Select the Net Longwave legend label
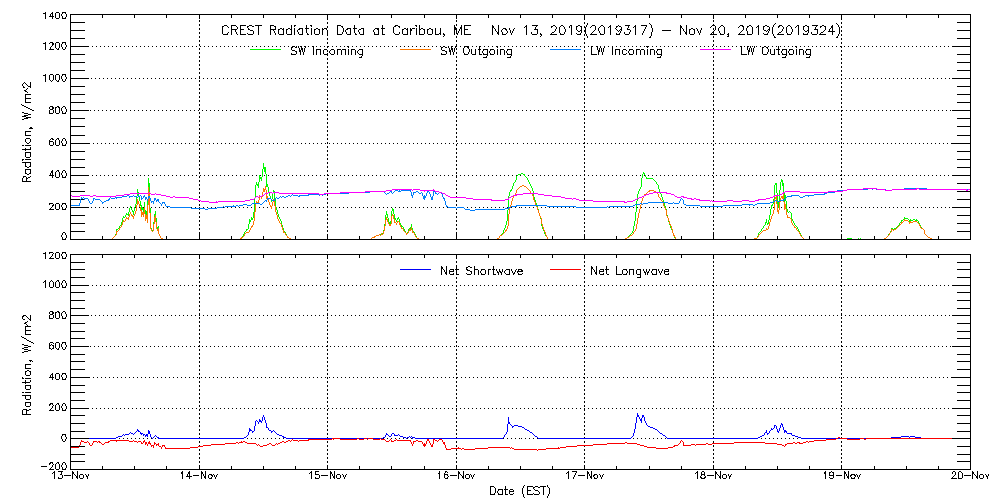This screenshot has height=500, width=1000. coord(631,271)
